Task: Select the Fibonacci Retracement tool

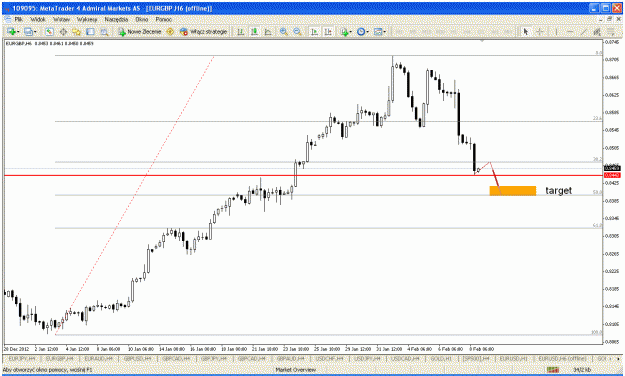Action: [611, 31]
